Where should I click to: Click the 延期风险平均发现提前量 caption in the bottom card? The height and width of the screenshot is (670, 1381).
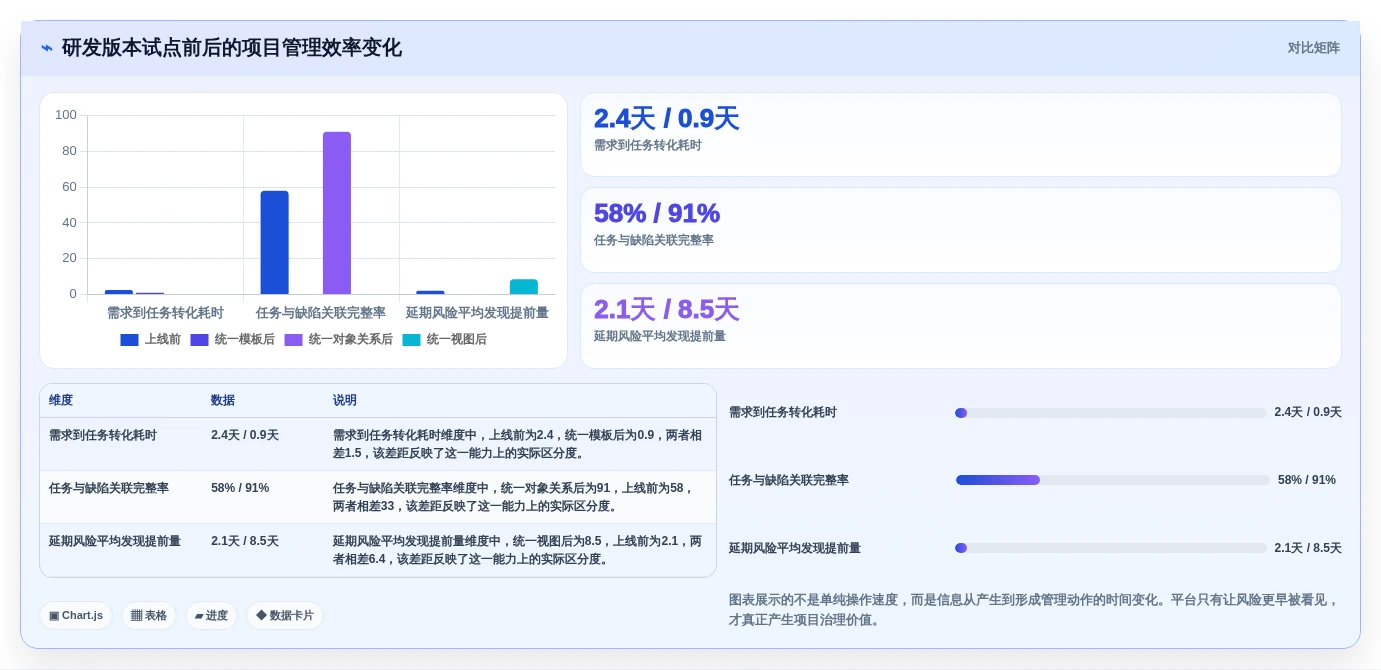660,337
